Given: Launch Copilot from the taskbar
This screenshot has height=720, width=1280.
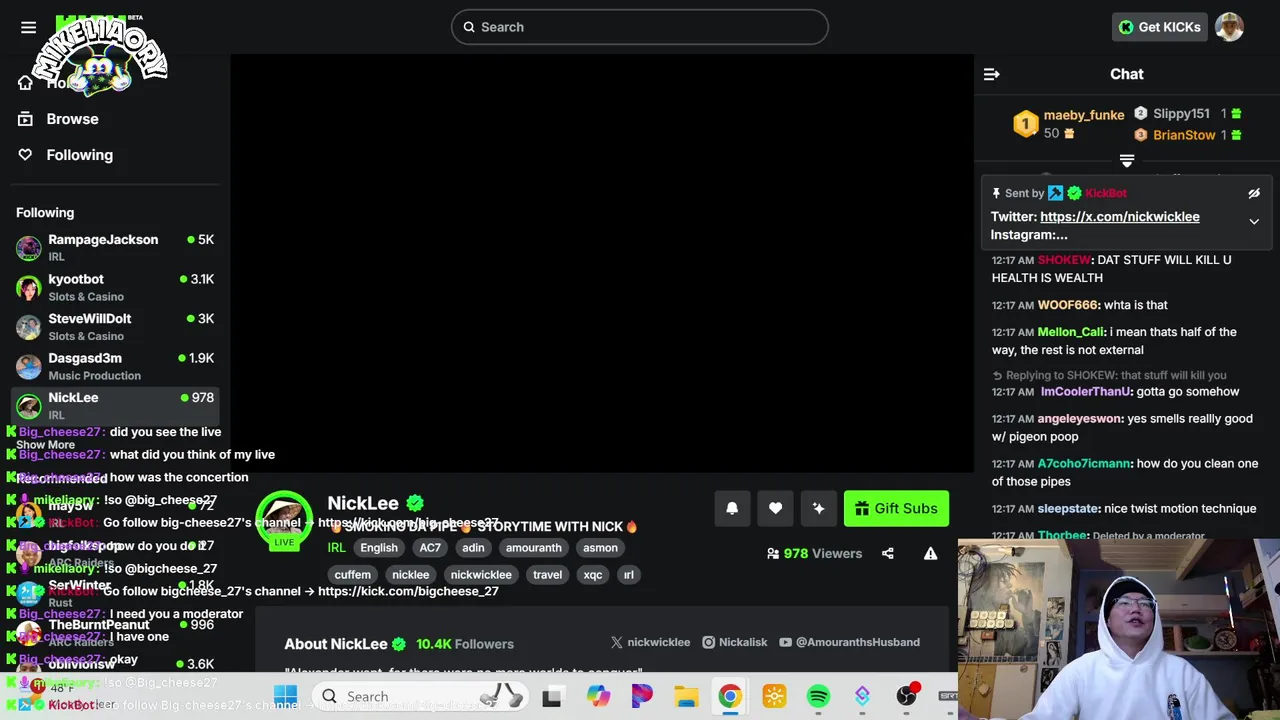Looking at the screenshot, I should tap(598, 696).
